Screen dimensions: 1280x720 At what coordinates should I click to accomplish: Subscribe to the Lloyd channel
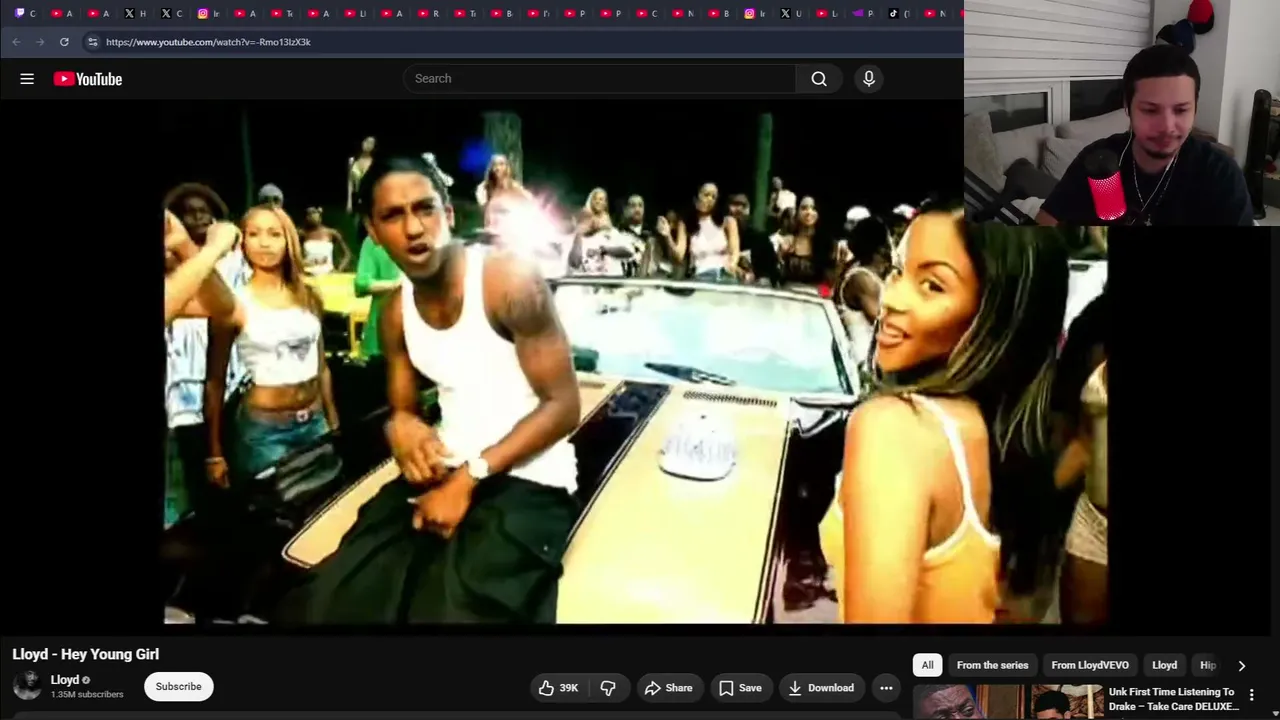click(179, 687)
